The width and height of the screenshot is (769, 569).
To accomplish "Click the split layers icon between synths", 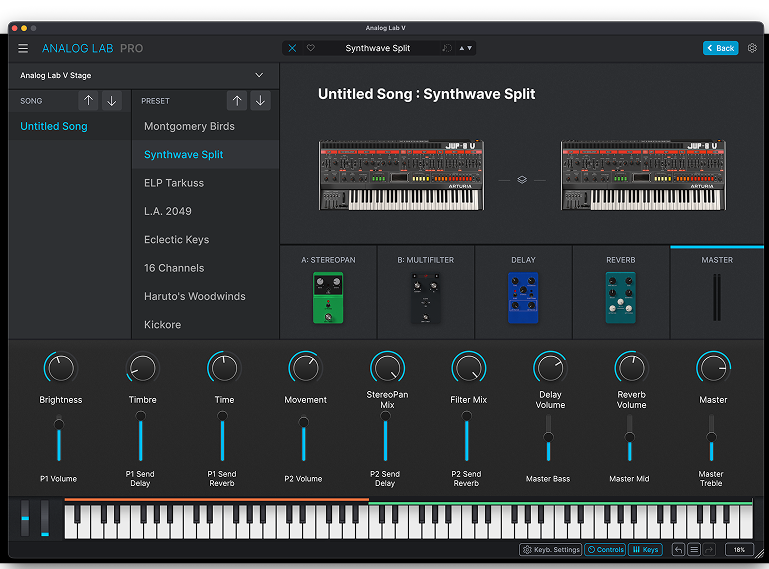I will [x=521, y=180].
